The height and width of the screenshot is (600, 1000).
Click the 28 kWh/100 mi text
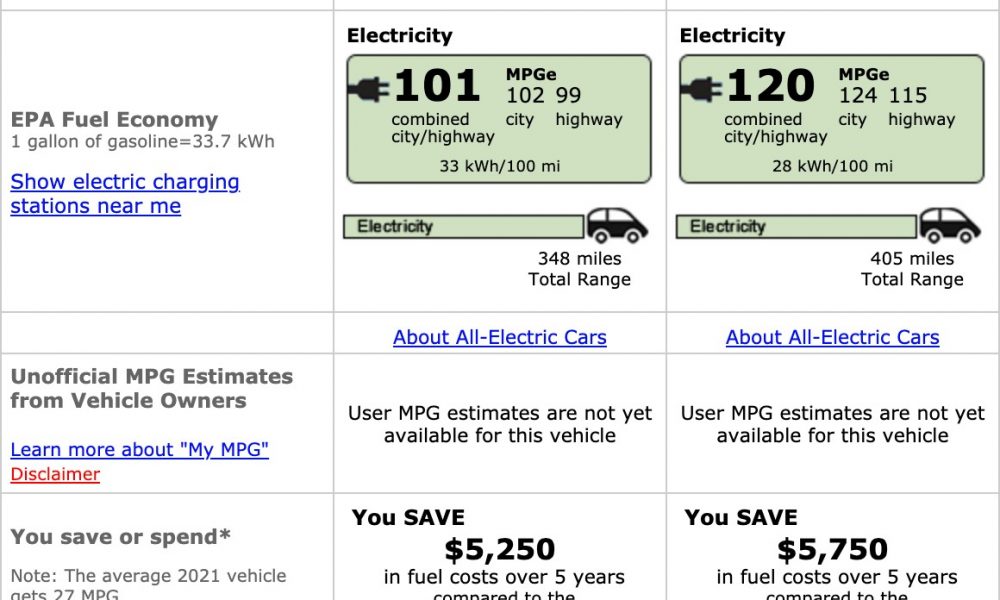click(x=832, y=166)
